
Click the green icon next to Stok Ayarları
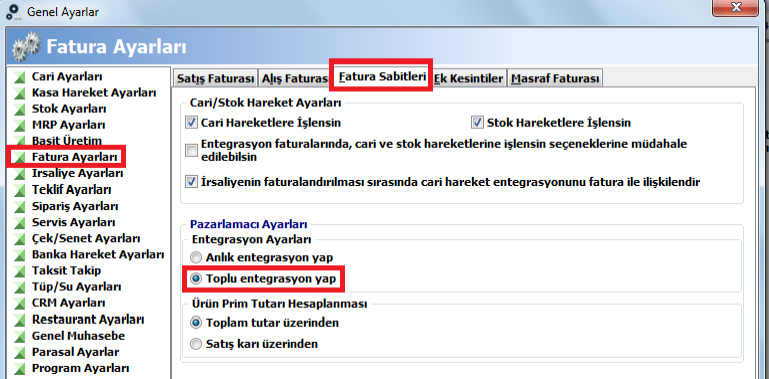(x=19, y=109)
